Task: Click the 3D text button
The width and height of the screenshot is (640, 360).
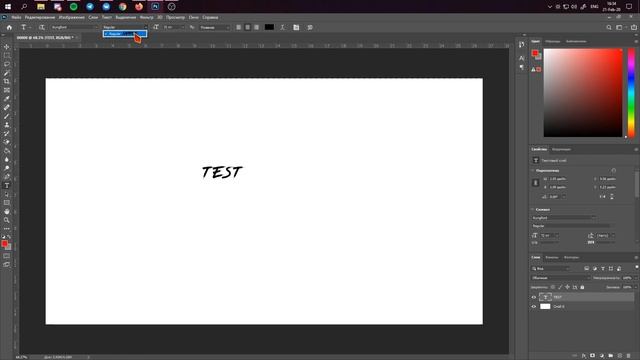Action: click(x=310, y=27)
